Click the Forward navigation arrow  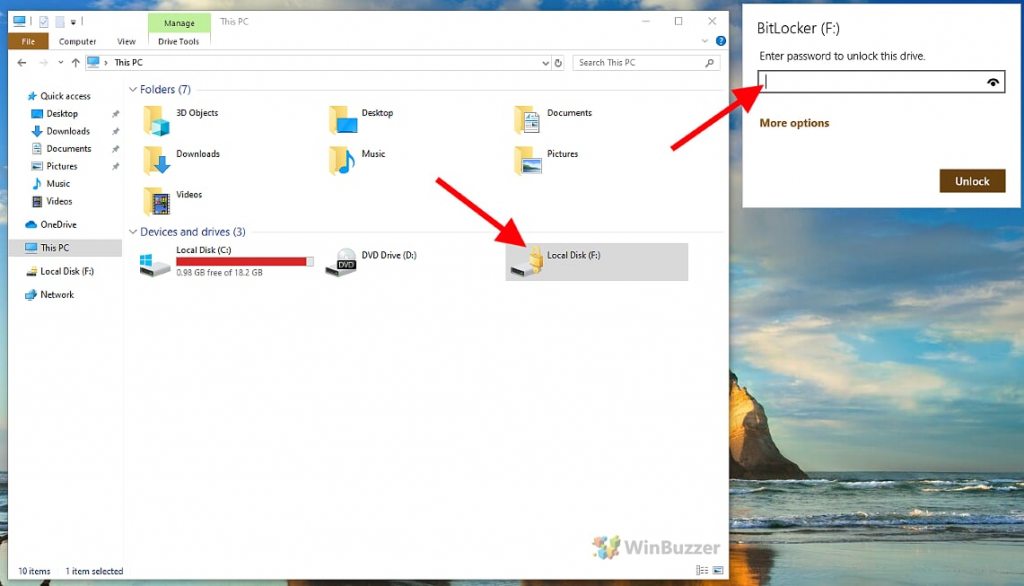[43, 63]
